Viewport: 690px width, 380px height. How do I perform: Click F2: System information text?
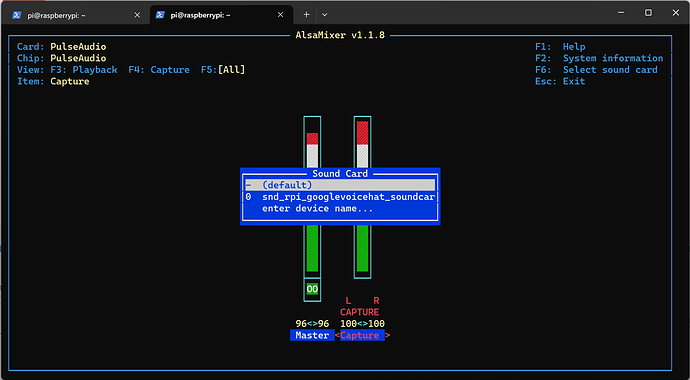(x=599, y=58)
